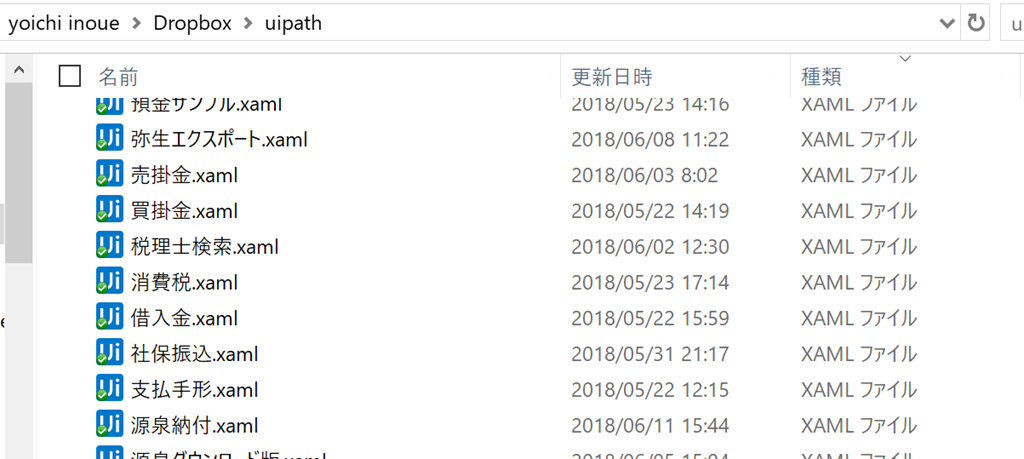Viewport: 1024px width, 459px height.
Task: Sort files by the 更新日時 column header
Action: click(612, 77)
